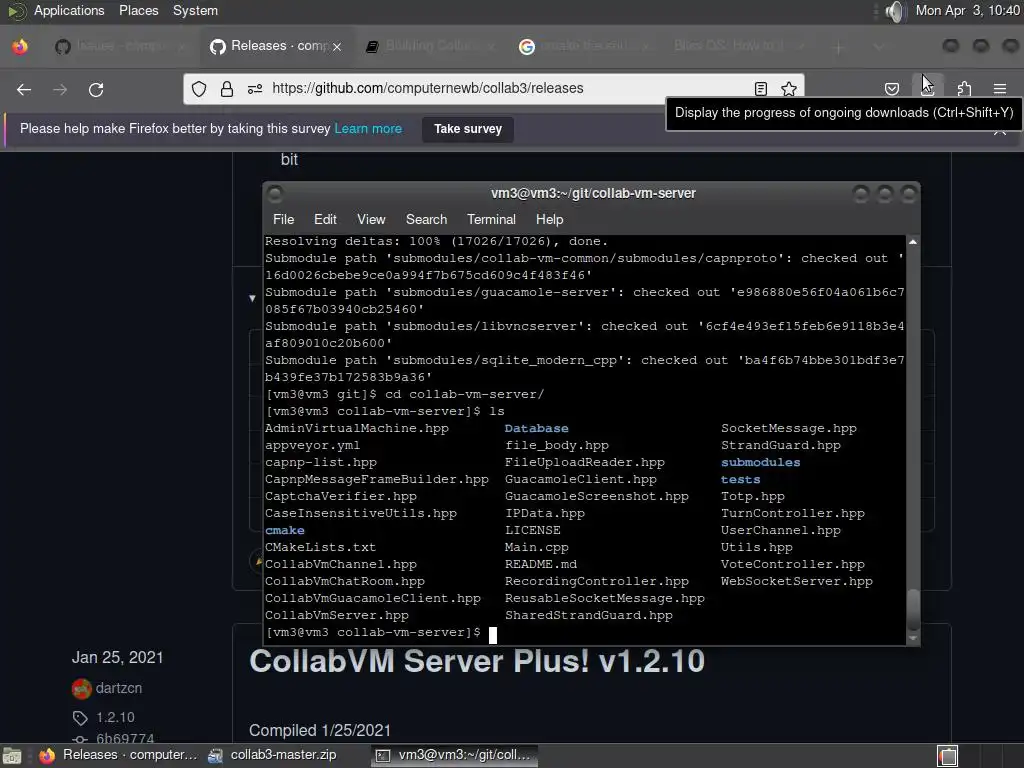This screenshot has width=1024, height=768.
Task: Open CollabVM Server Plus! v1.2.10 release title
Action: point(477,661)
